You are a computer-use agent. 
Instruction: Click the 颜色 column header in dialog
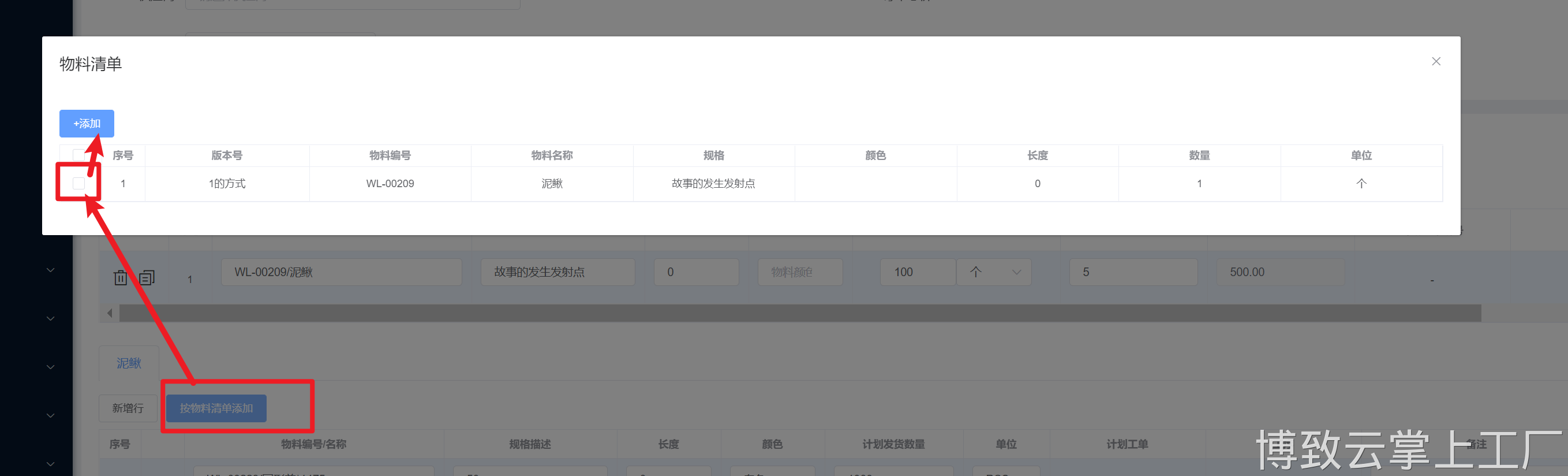(x=875, y=155)
